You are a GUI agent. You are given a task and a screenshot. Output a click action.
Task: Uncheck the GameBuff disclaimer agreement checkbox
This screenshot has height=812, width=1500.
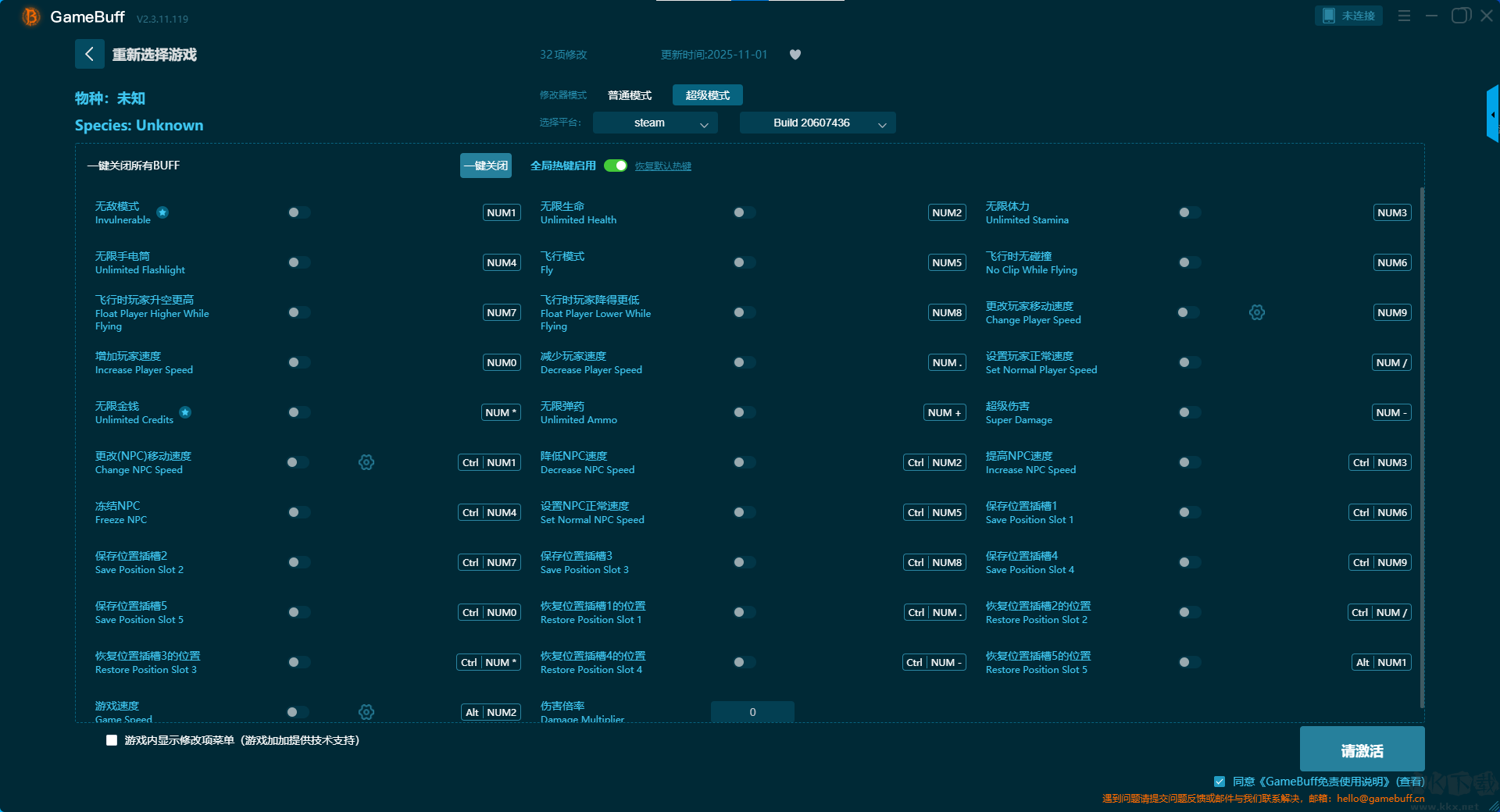pos(1220,781)
